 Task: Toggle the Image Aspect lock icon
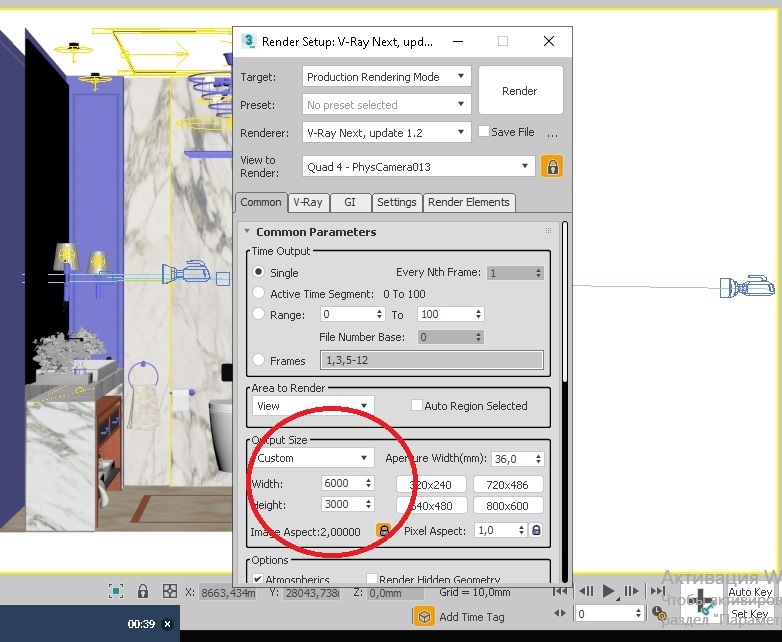pyautogui.click(x=383, y=530)
